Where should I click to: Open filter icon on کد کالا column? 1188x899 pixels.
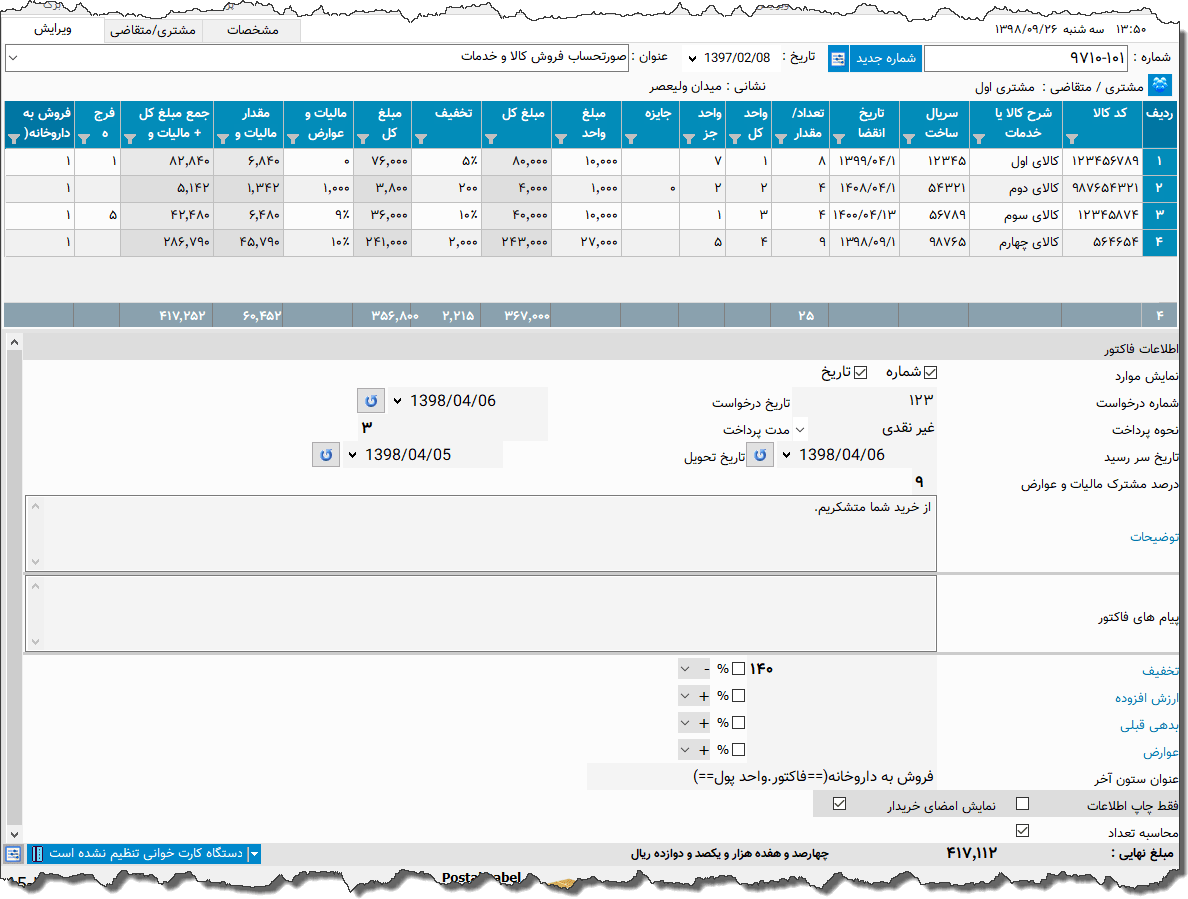(x=1073, y=139)
